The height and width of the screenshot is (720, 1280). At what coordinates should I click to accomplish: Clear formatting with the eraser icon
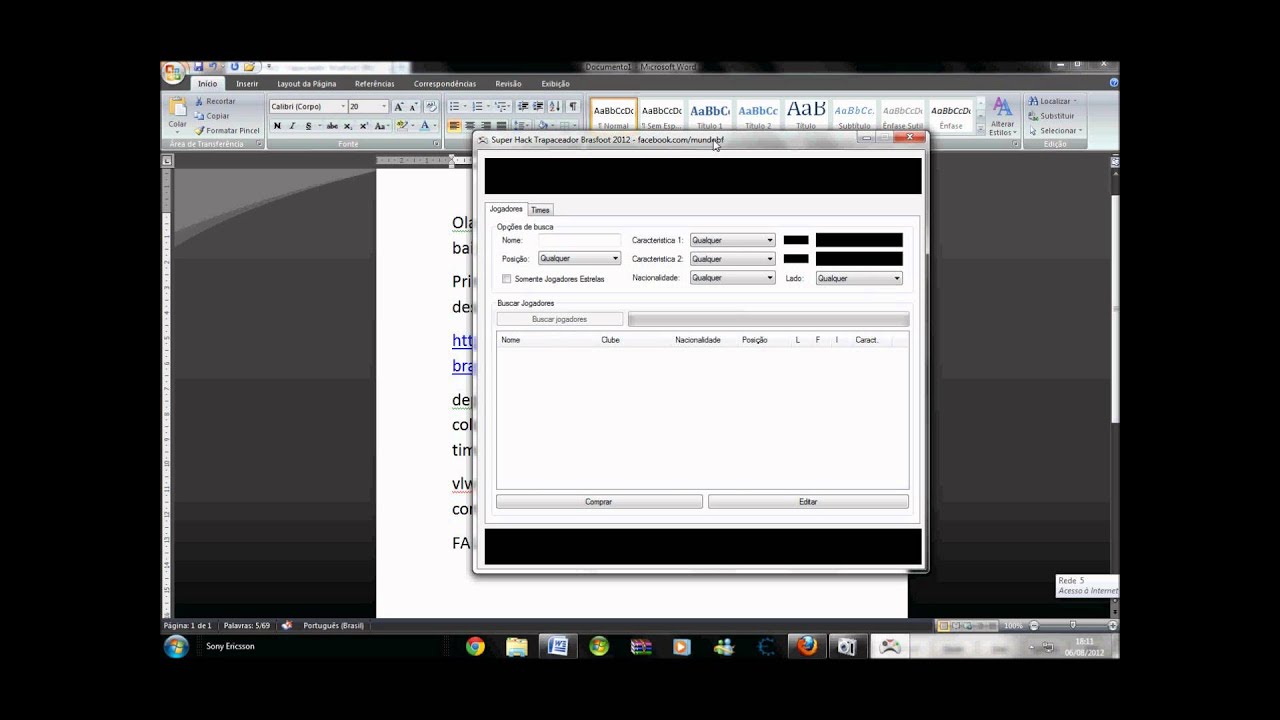tap(431, 107)
